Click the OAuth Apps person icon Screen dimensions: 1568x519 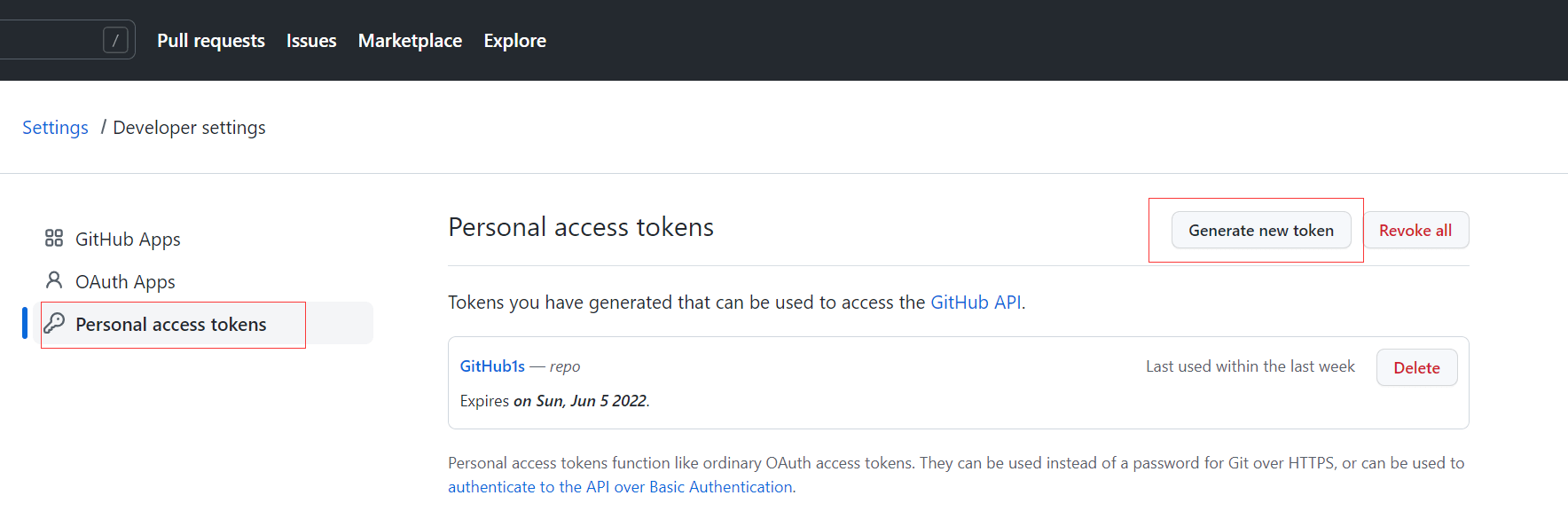[x=54, y=280]
